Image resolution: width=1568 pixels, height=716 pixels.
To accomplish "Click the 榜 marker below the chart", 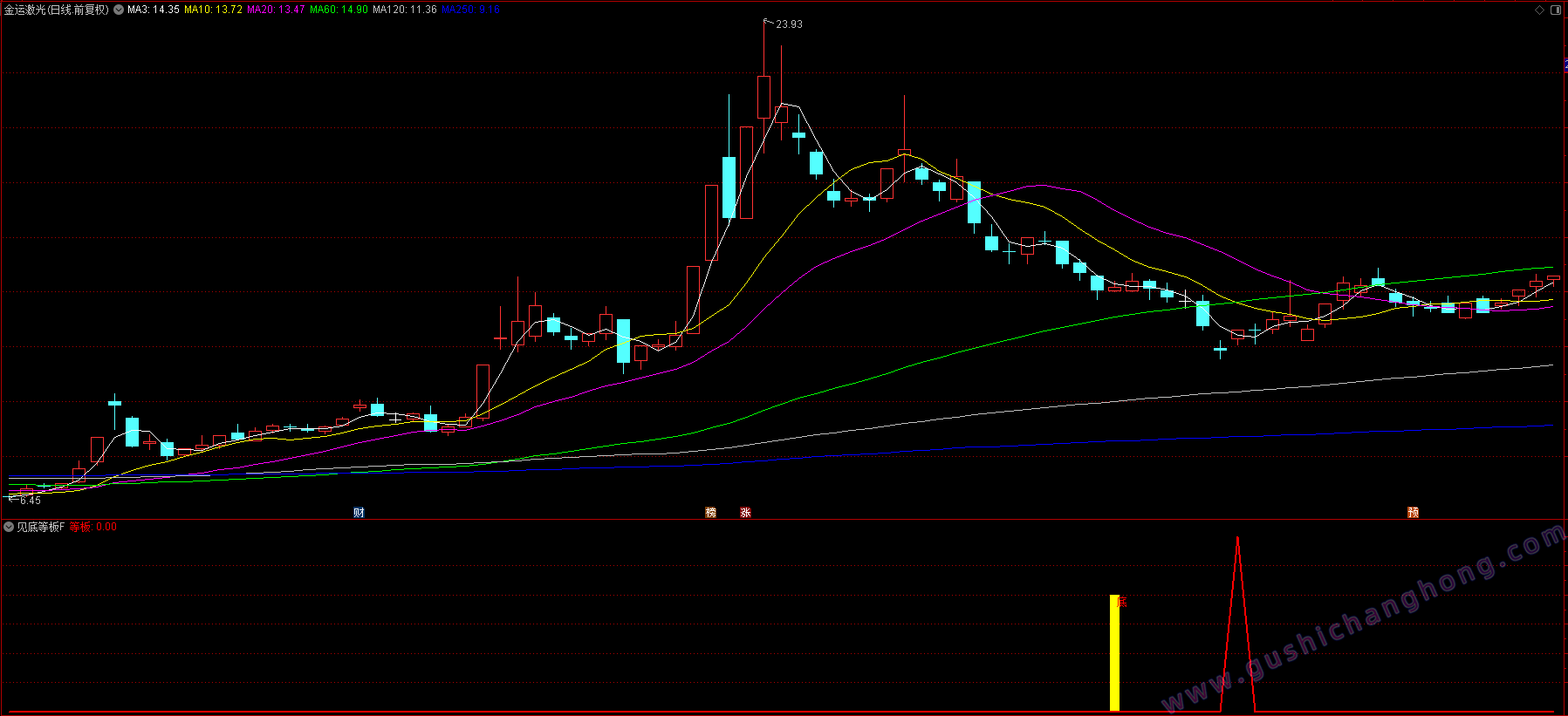I will point(710,513).
